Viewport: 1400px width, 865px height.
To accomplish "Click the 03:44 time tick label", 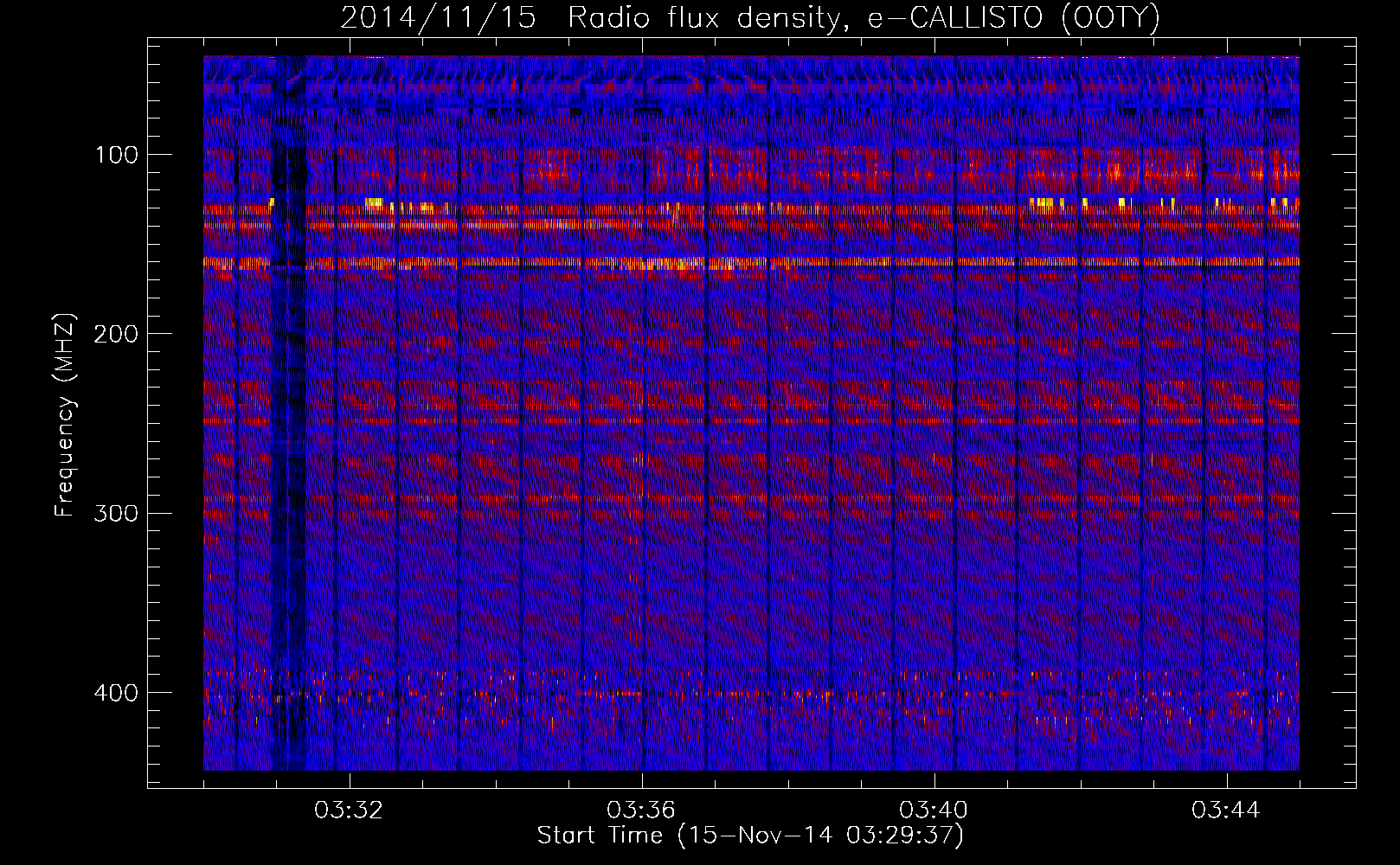I will (1226, 811).
